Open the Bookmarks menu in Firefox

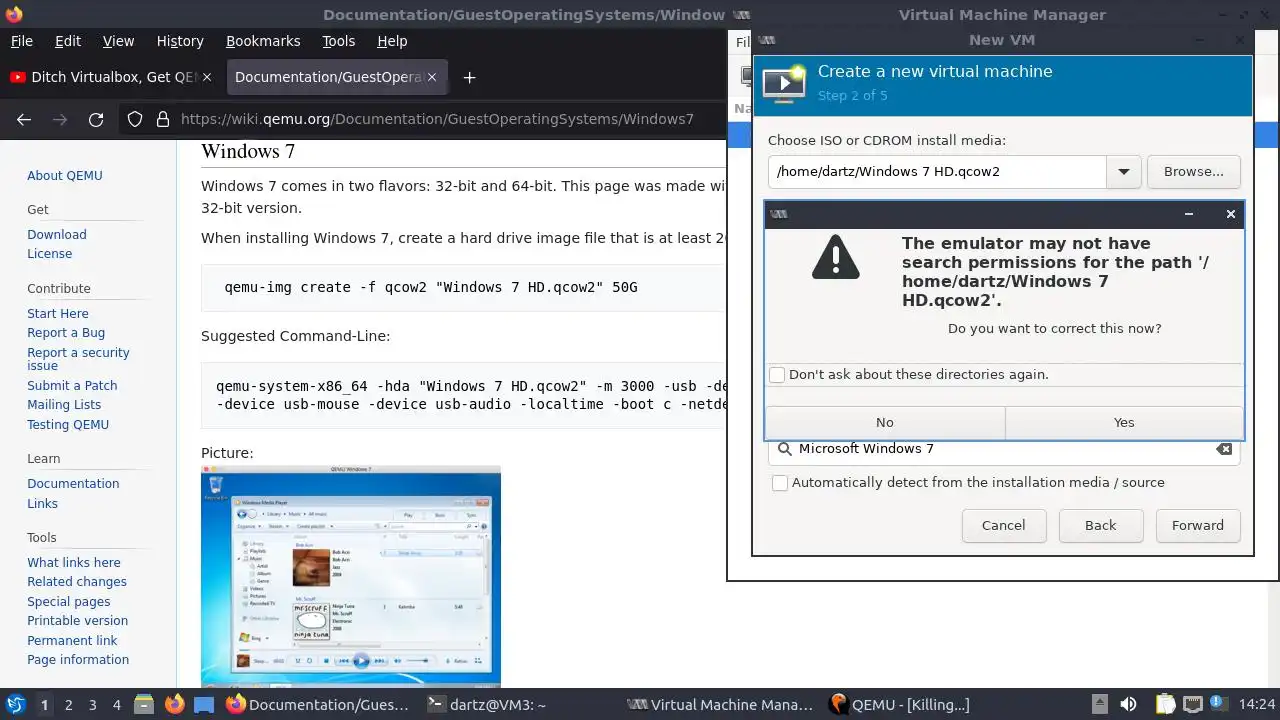263,41
